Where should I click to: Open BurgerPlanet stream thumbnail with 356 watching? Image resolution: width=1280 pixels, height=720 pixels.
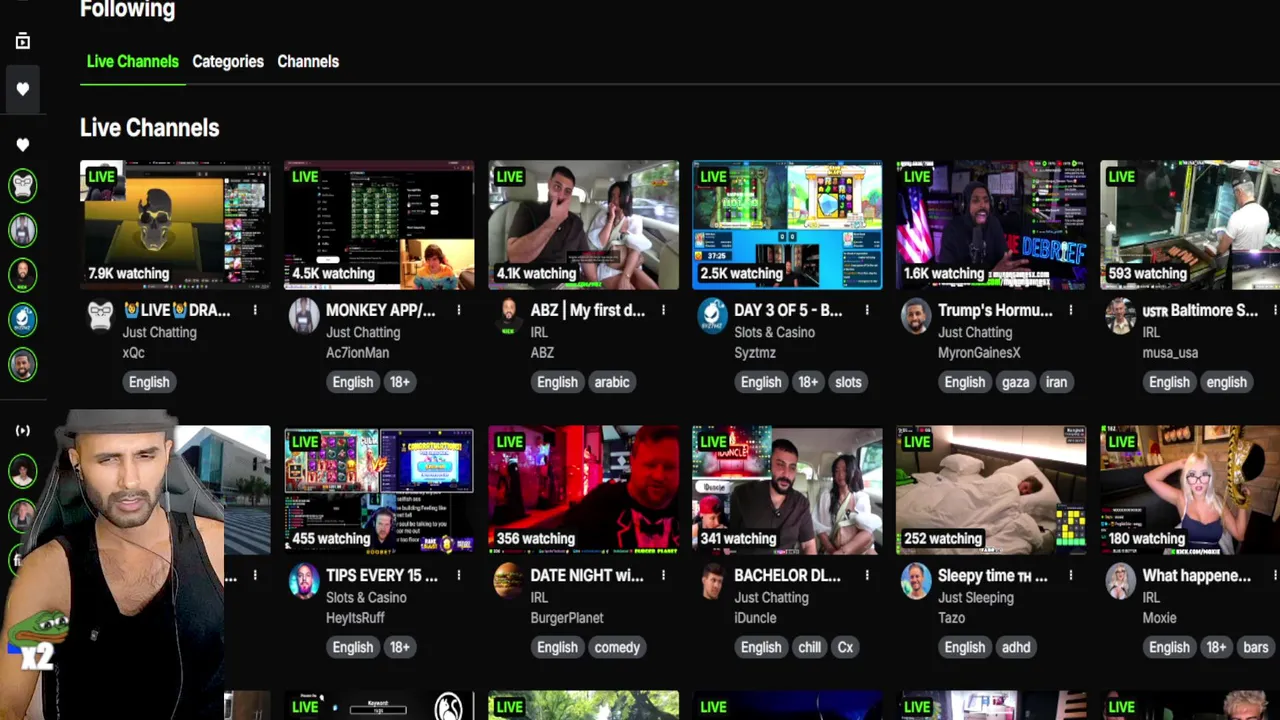point(583,490)
